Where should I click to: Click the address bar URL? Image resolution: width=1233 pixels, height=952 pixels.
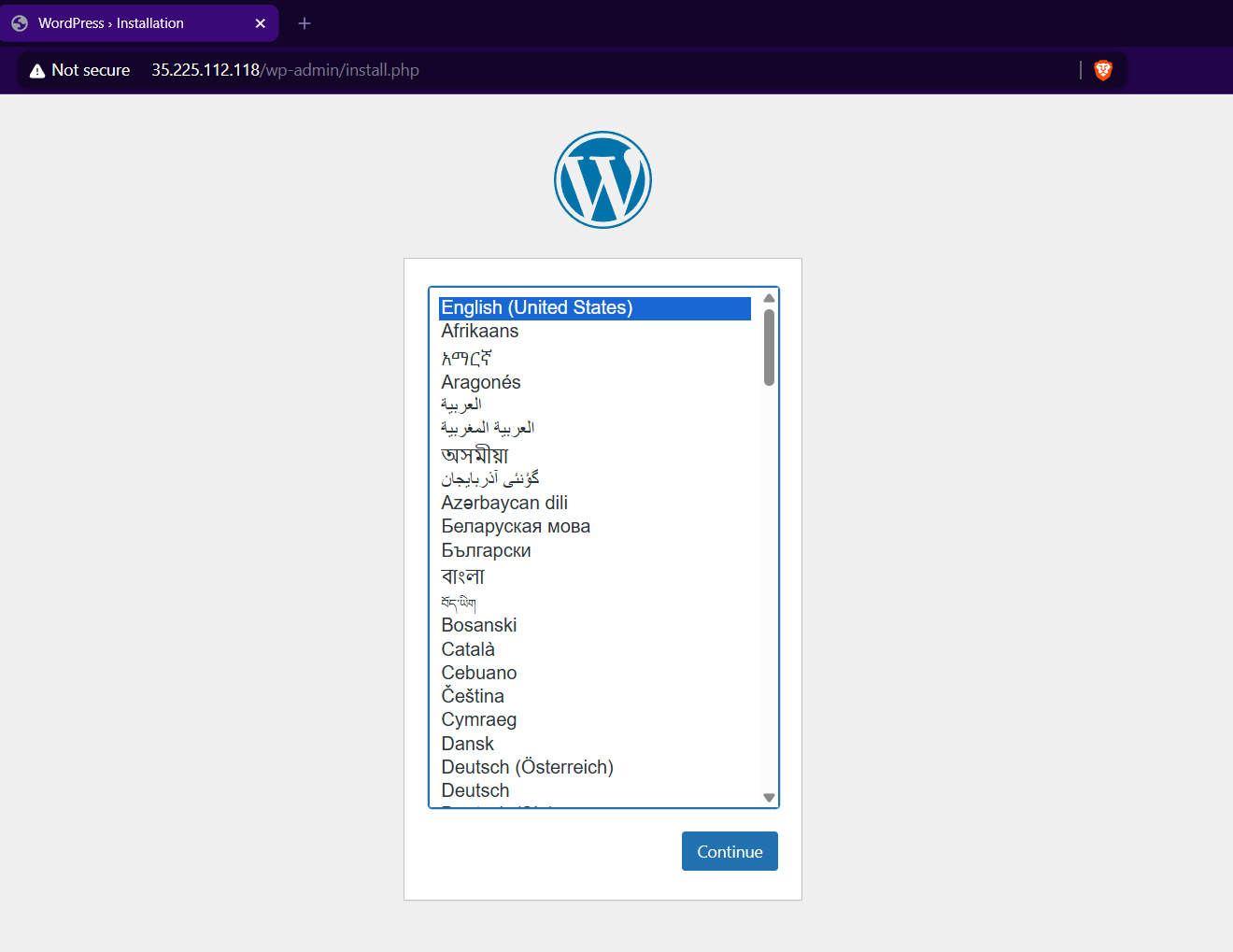pos(285,70)
